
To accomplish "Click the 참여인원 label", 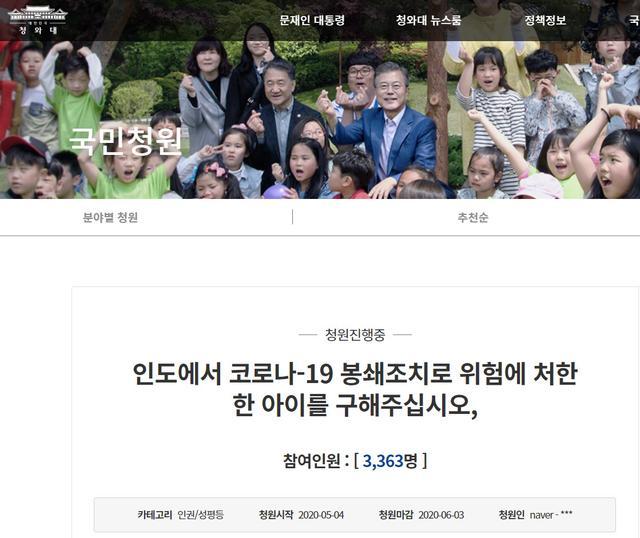I will tap(311, 461).
